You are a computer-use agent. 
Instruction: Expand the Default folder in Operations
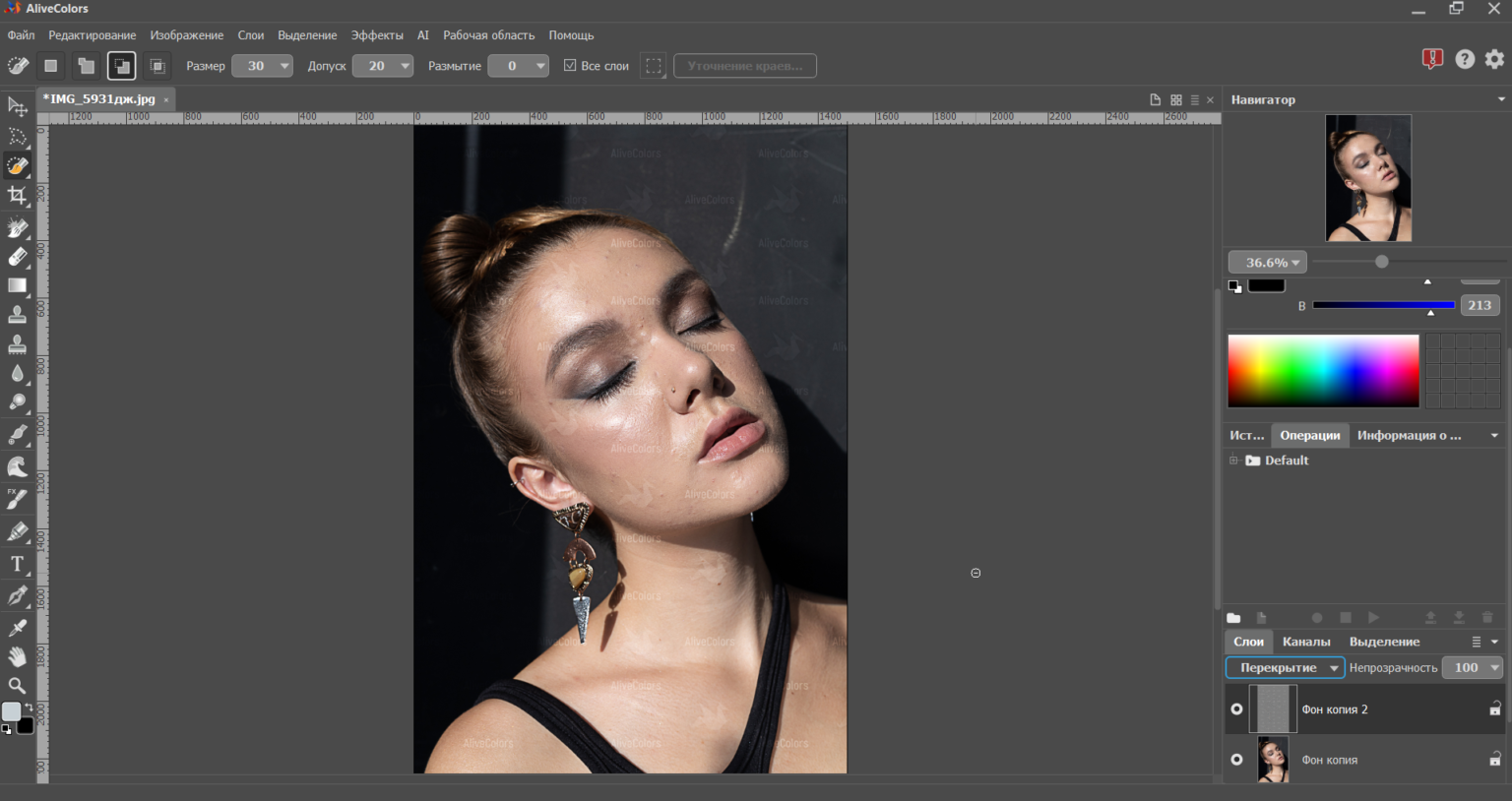(1233, 461)
